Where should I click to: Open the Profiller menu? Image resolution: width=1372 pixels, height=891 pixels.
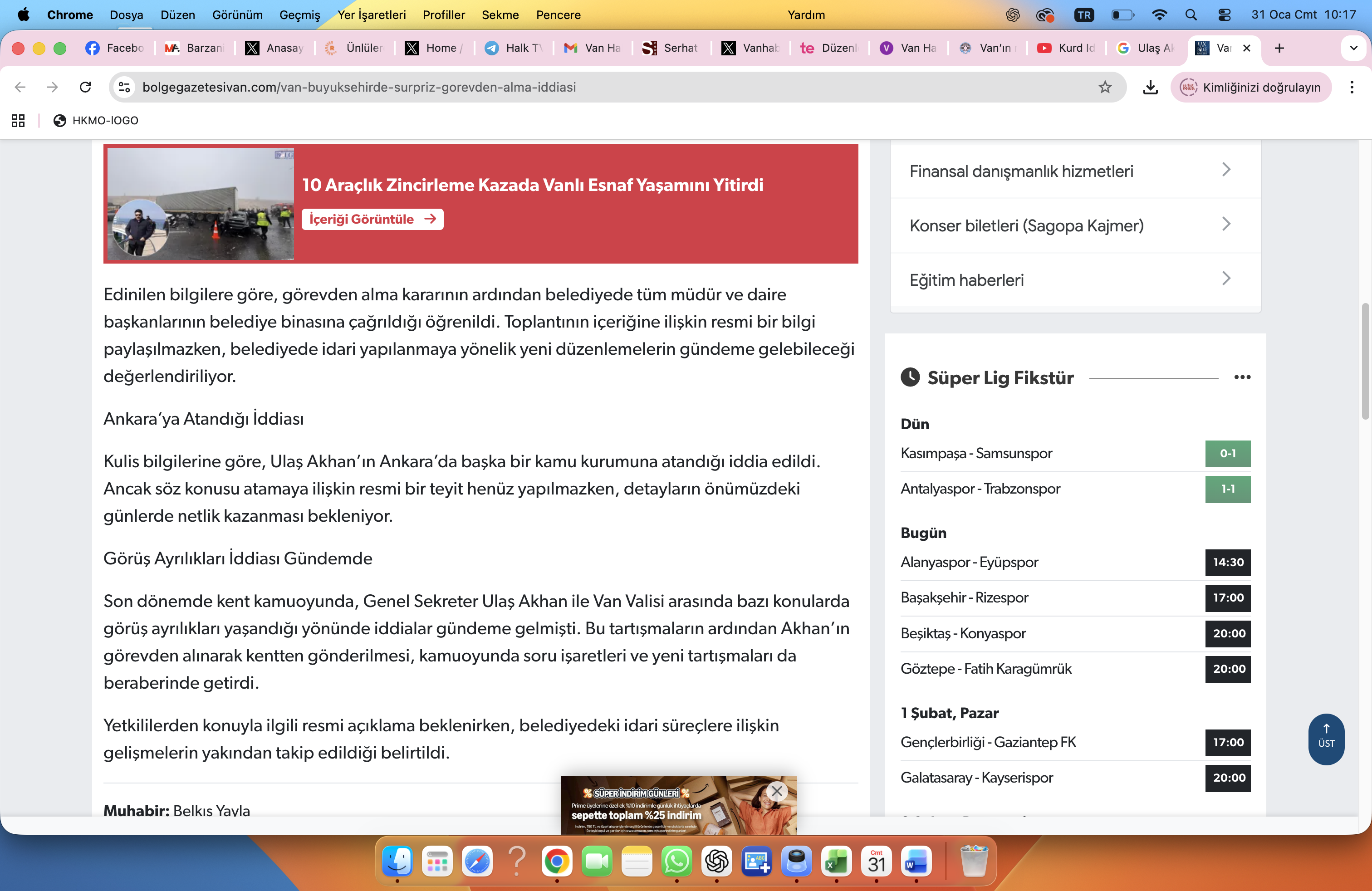(x=443, y=15)
